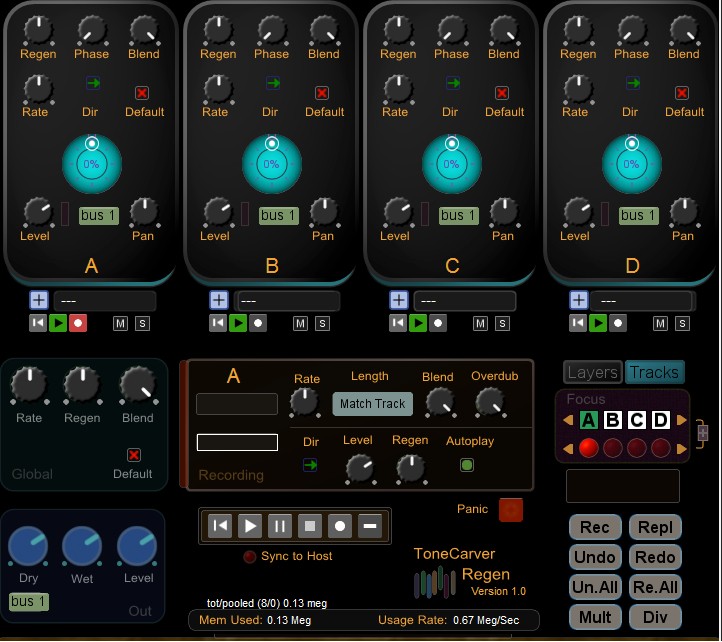Toggle the track A direction arrow
Viewport: 722px width, 642px height.
(x=93, y=83)
